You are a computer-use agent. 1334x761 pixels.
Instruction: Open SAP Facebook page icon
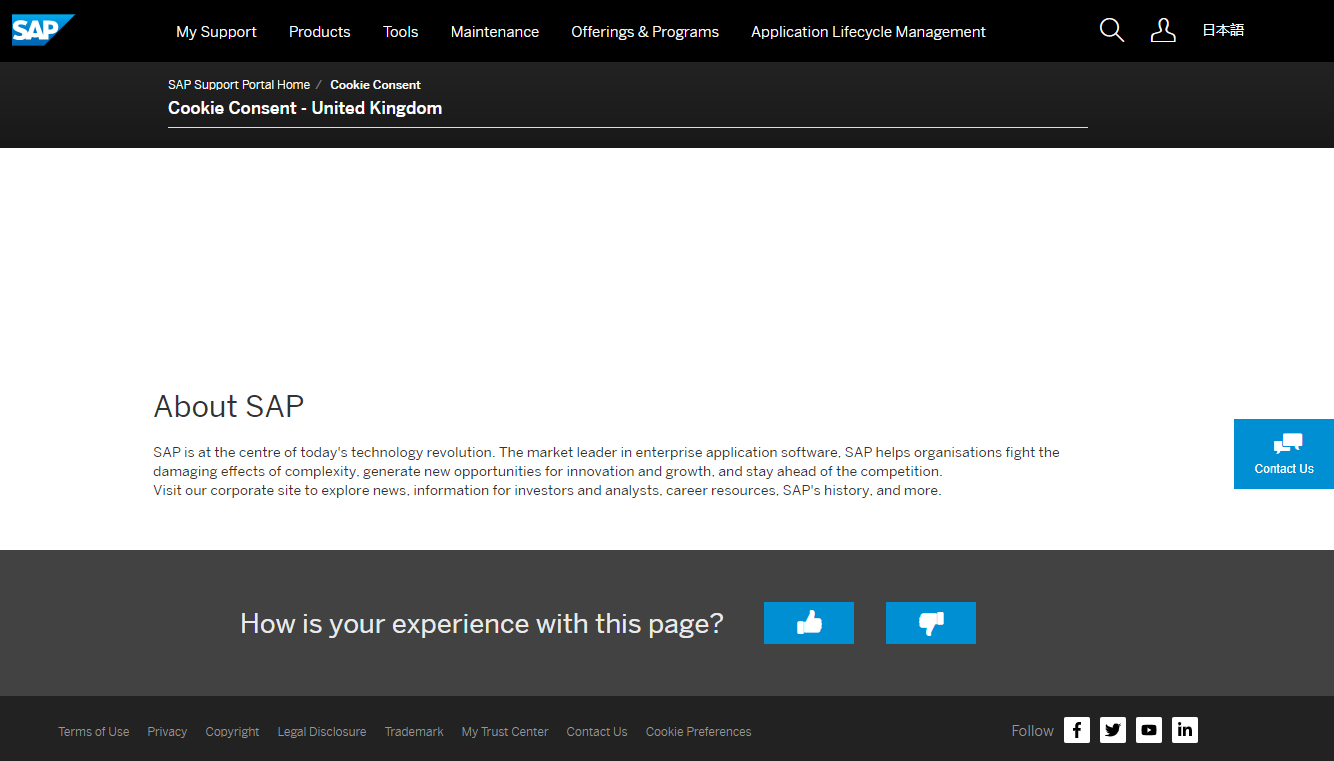pyautogui.click(x=1077, y=730)
